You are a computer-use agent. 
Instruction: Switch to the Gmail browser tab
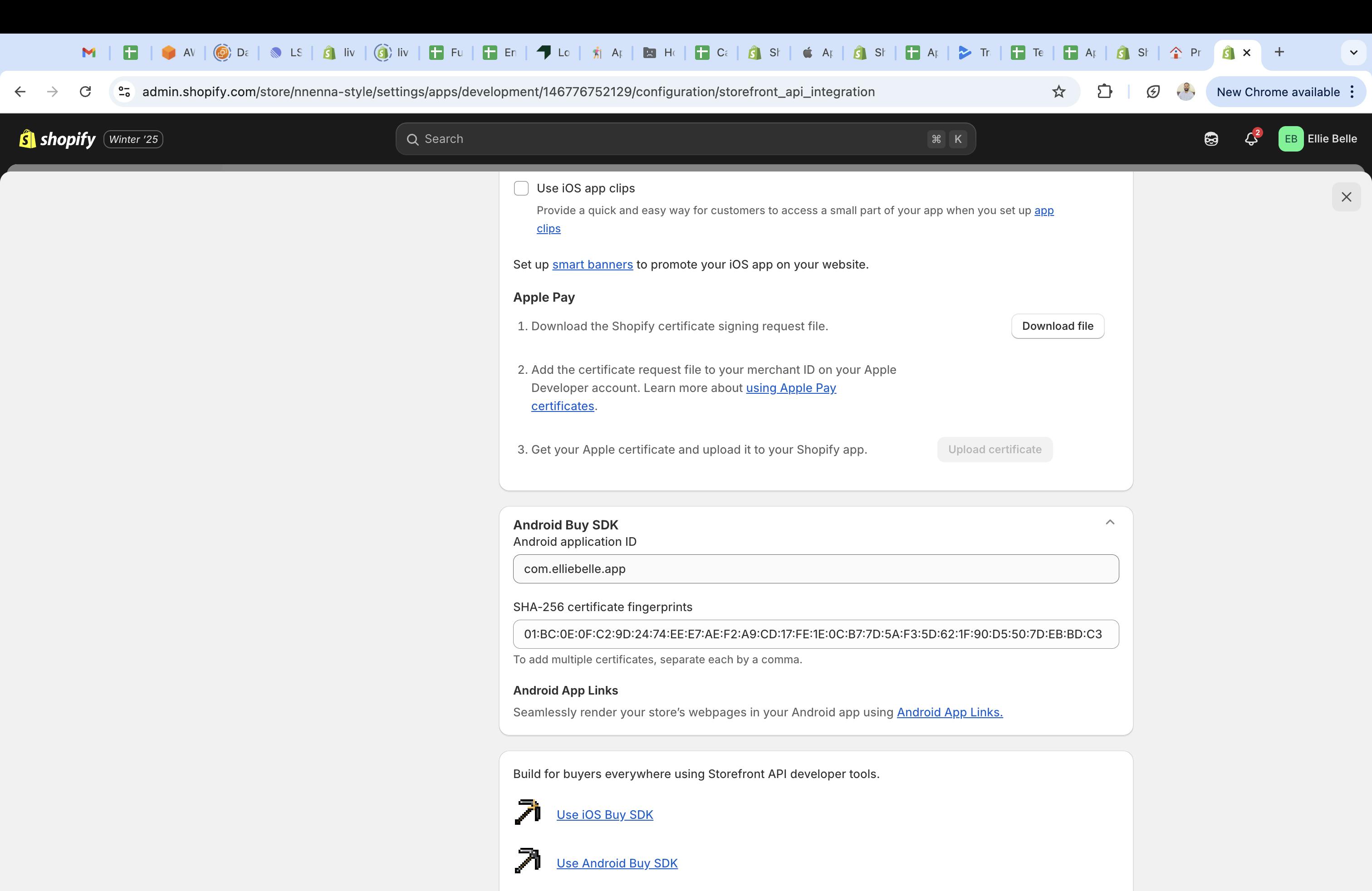tap(89, 53)
